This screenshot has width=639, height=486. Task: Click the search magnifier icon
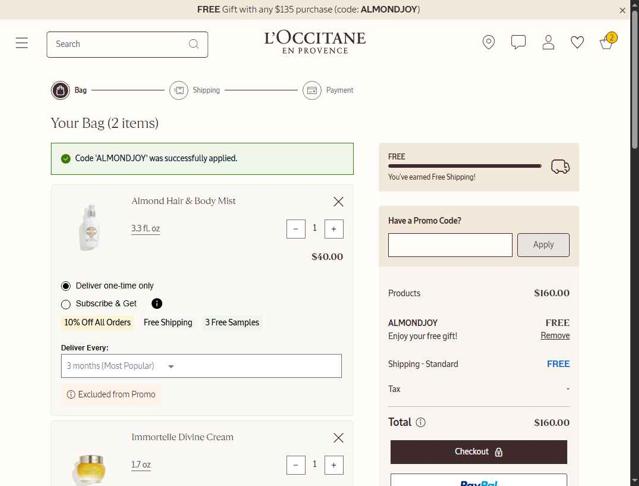point(194,44)
